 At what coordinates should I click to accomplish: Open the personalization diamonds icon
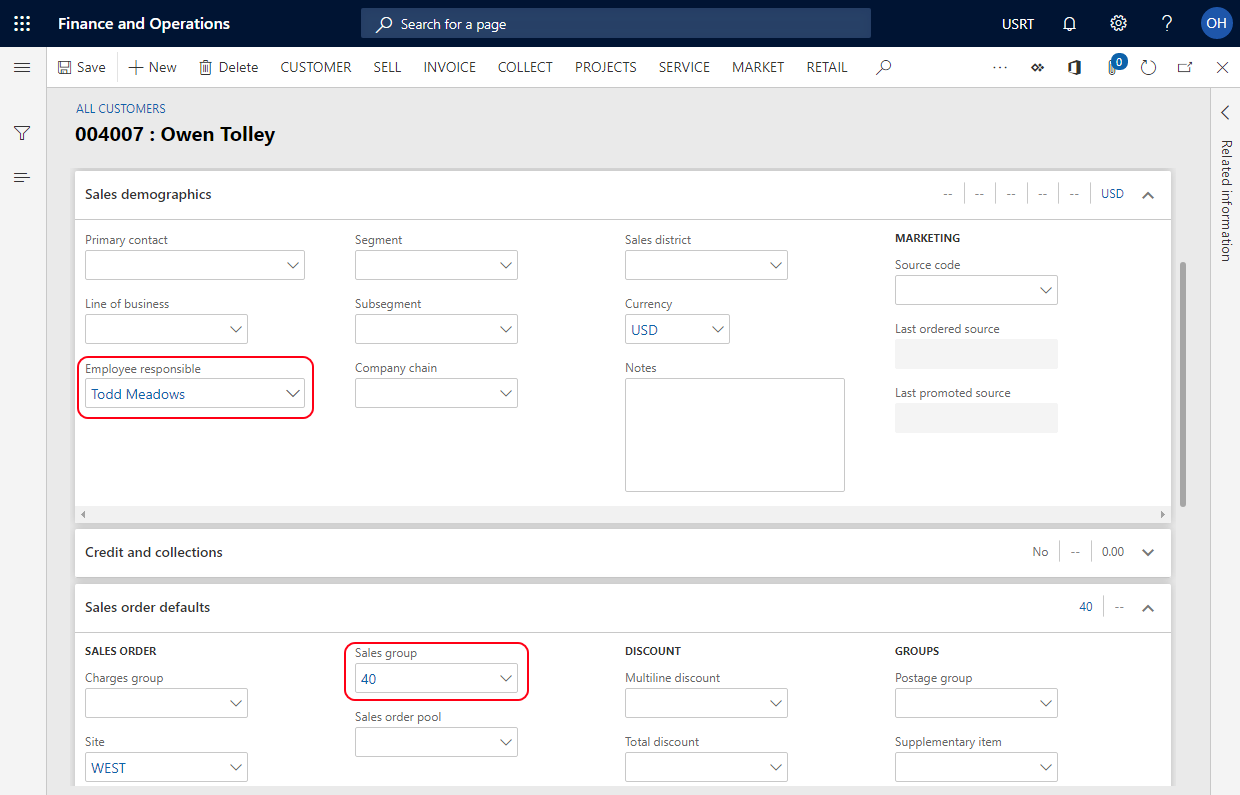pos(1038,67)
